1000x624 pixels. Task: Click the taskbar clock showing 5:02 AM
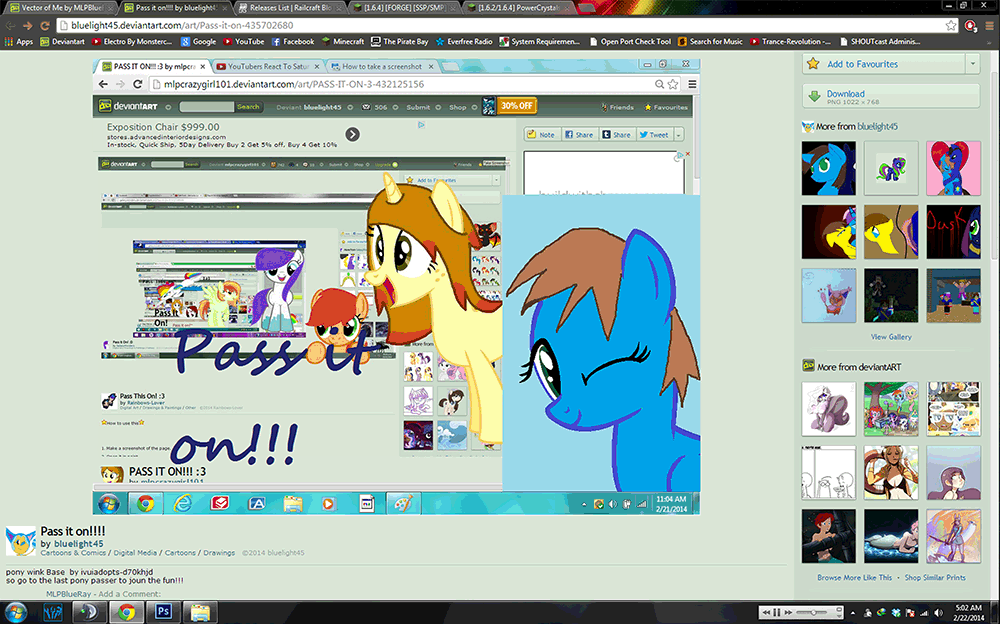pyautogui.click(x=968, y=613)
